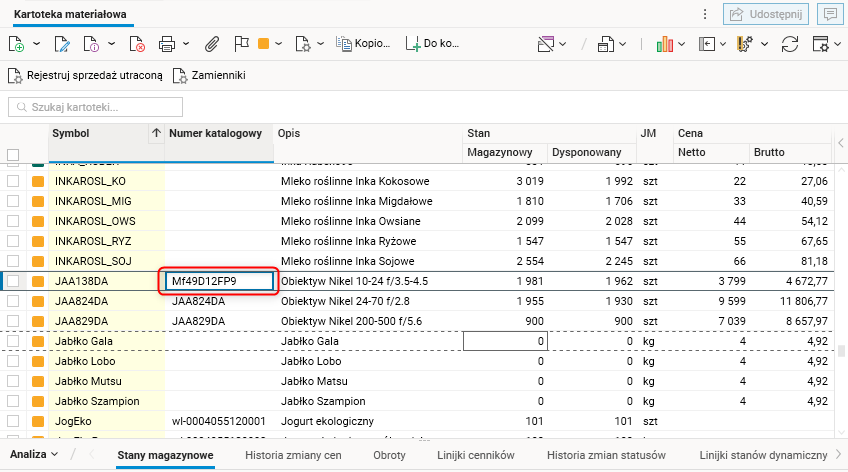848x472 pixels.
Task: Click the Szukaj kartoteki search field
Action: (x=96, y=106)
